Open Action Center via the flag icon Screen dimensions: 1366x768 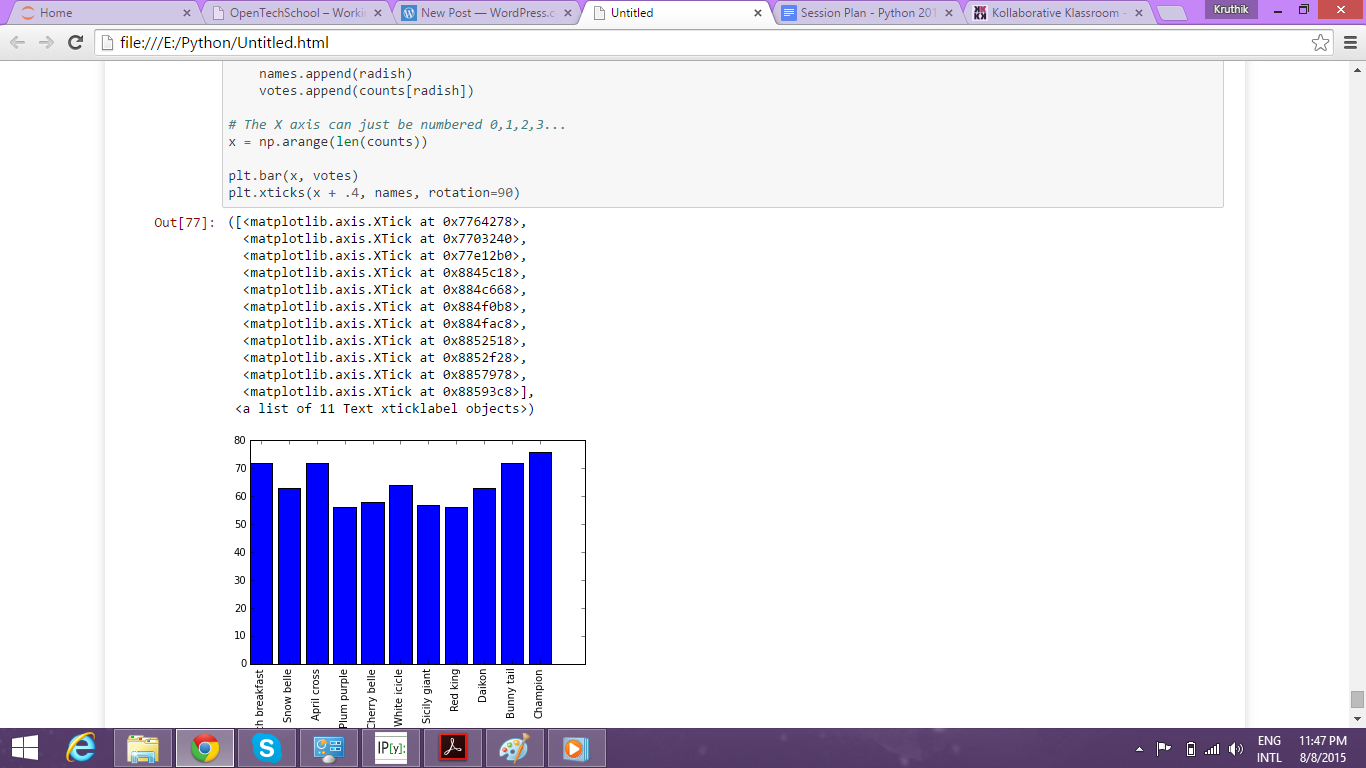(1163, 747)
